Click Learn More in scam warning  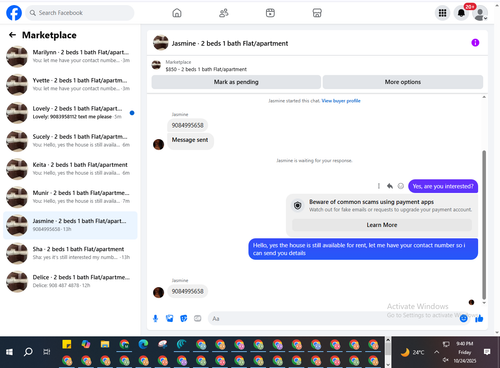pos(382,225)
